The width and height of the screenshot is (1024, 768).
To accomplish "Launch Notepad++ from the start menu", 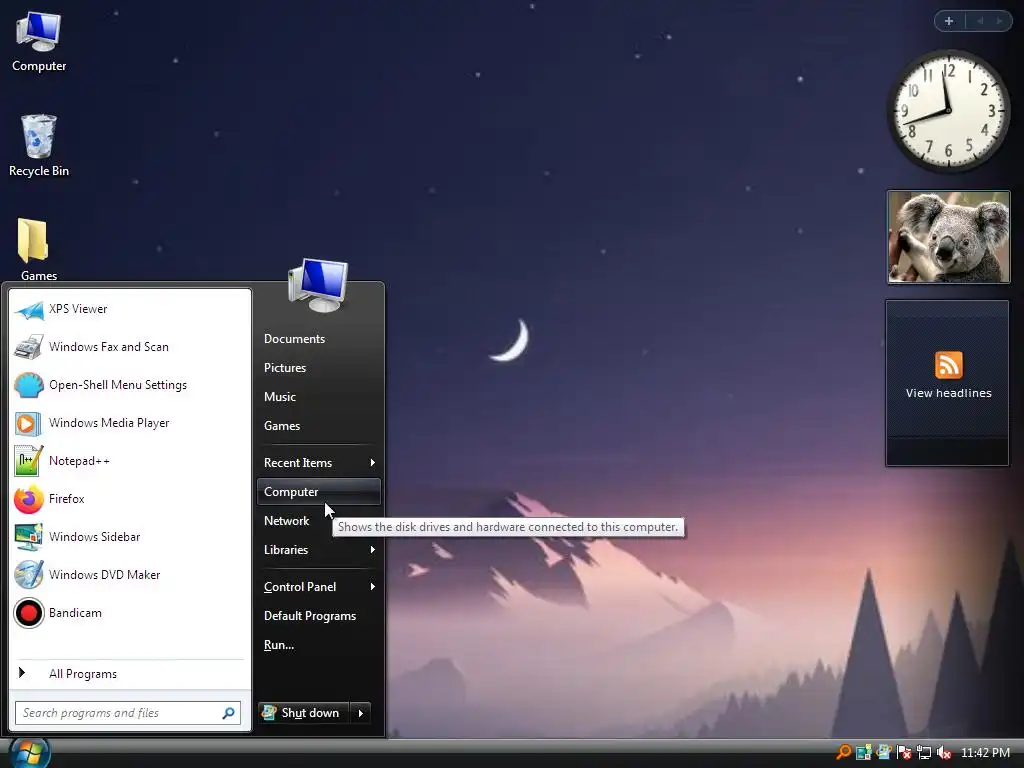I will 130,460.
